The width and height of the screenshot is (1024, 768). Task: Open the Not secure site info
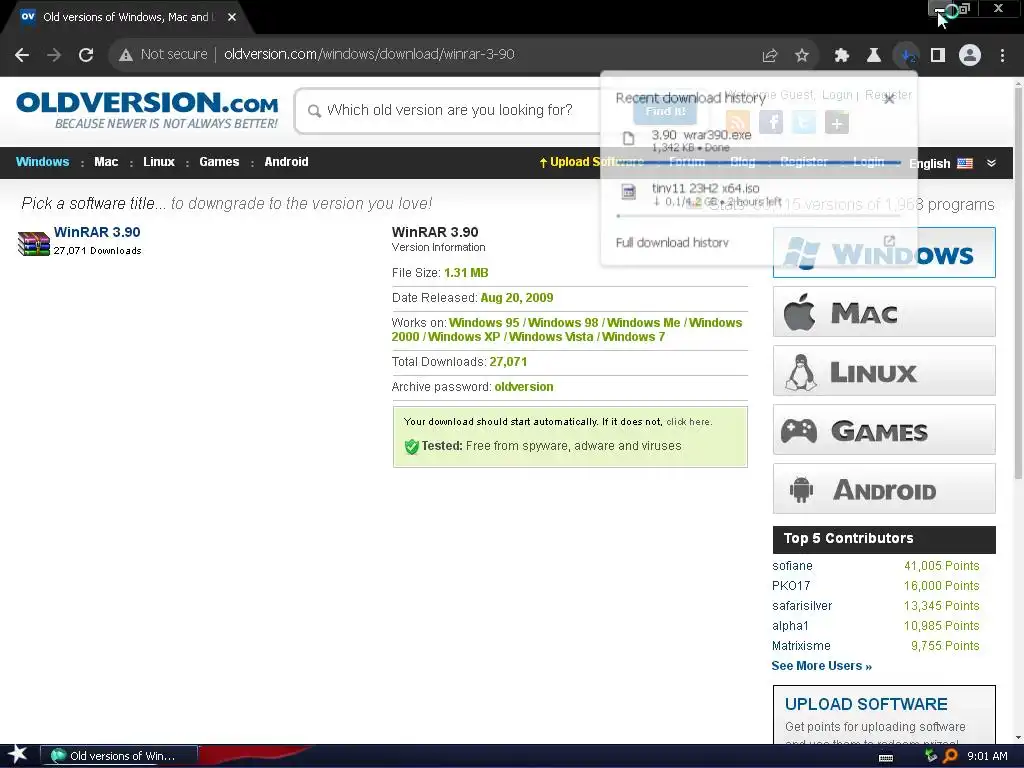[163, 54]
